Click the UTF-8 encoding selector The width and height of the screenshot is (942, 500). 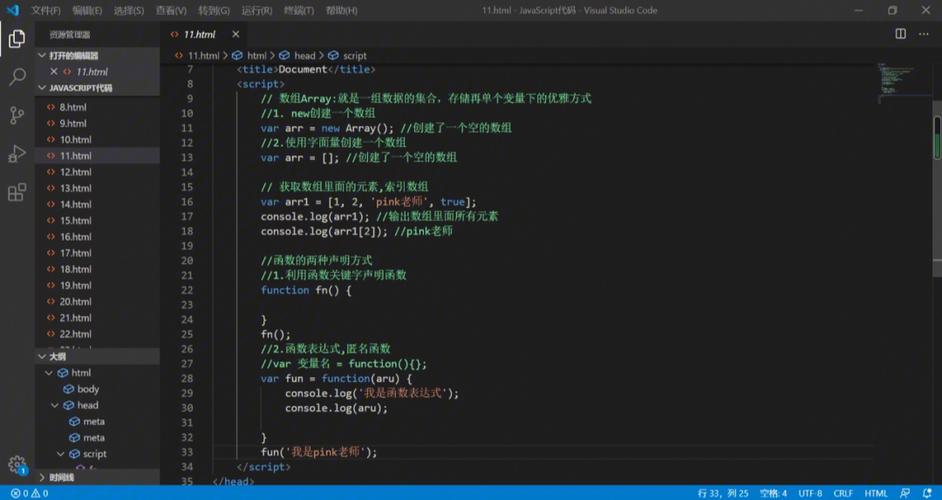[x=810, y=493]
